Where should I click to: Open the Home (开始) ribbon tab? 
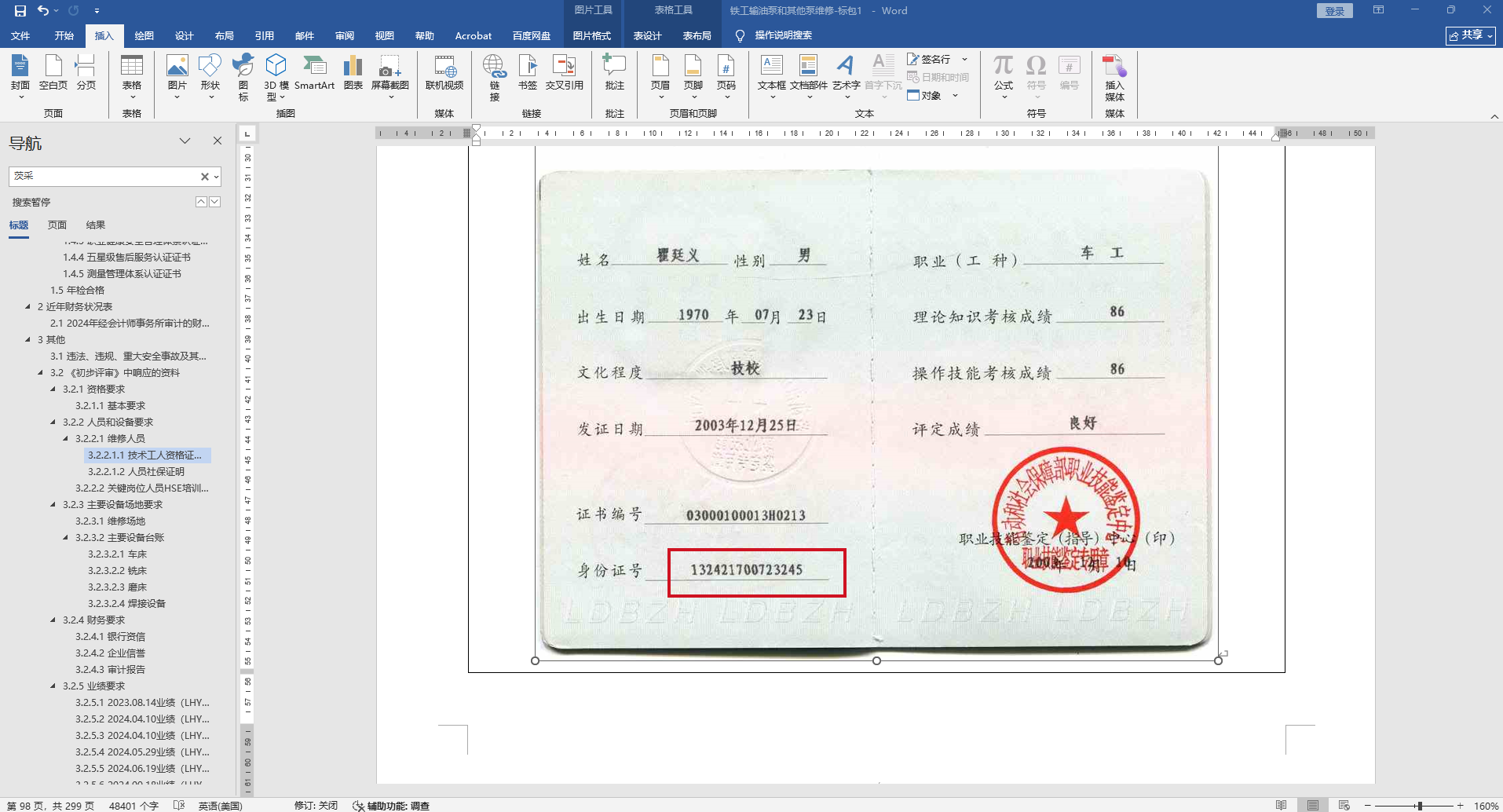tap(64, 35)
